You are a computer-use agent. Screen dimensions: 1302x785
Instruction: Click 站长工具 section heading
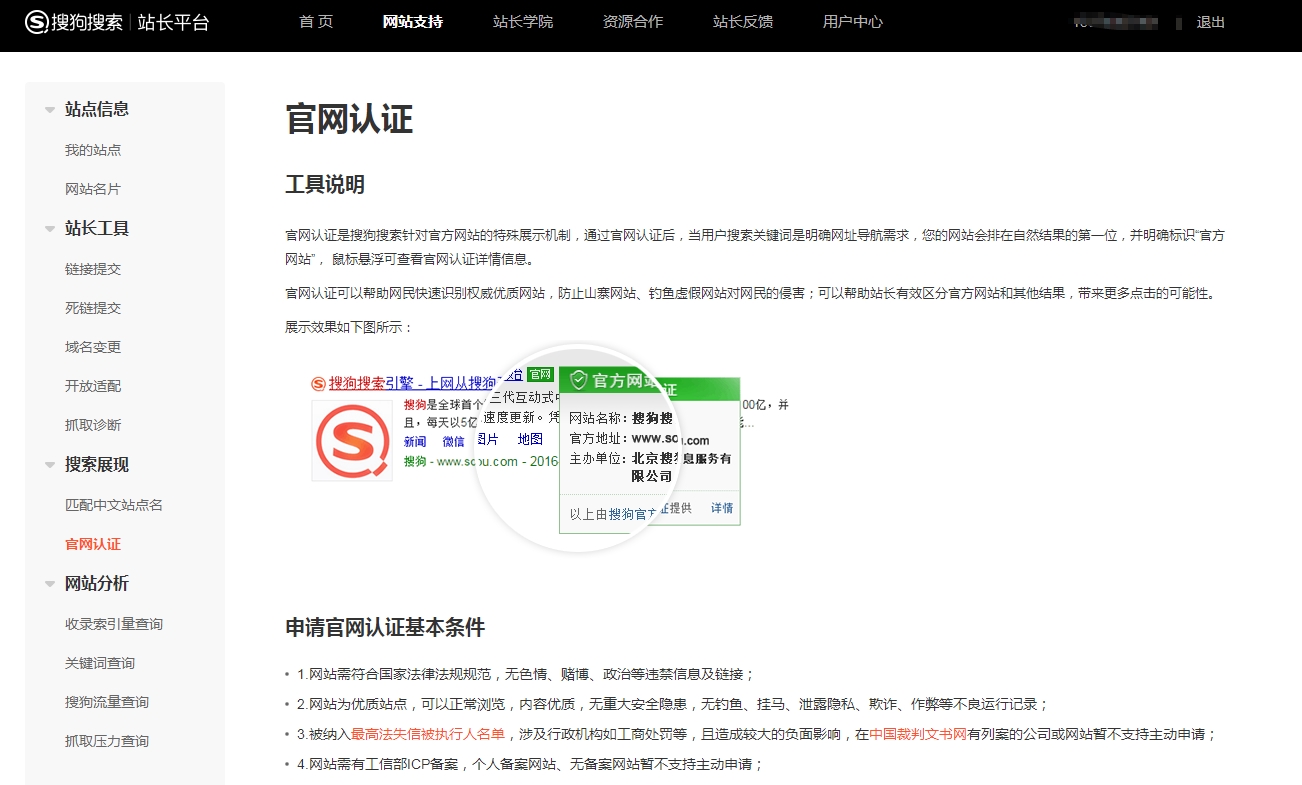point(97,228)
